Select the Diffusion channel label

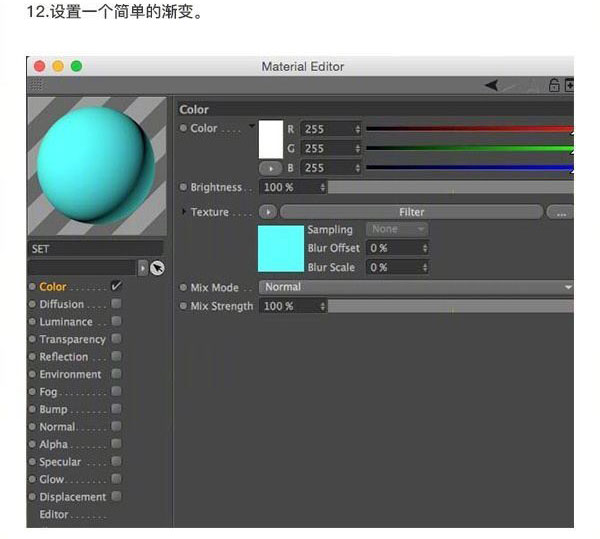pyautogui.click(x=62, y=305)
